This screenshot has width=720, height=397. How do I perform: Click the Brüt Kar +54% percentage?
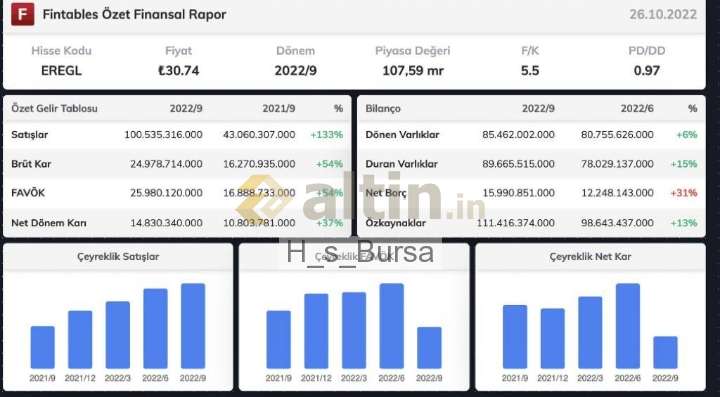tap(329, 164)
